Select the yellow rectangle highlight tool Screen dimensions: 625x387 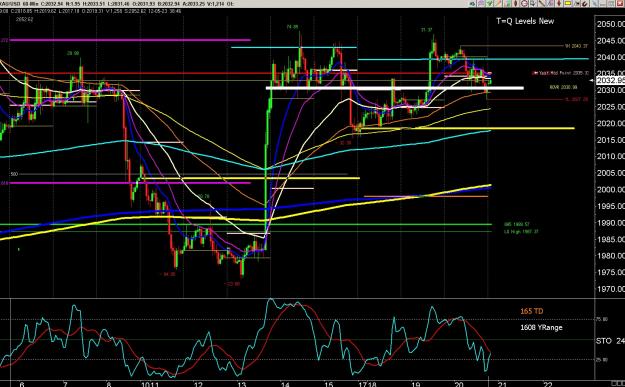point(568,4)
